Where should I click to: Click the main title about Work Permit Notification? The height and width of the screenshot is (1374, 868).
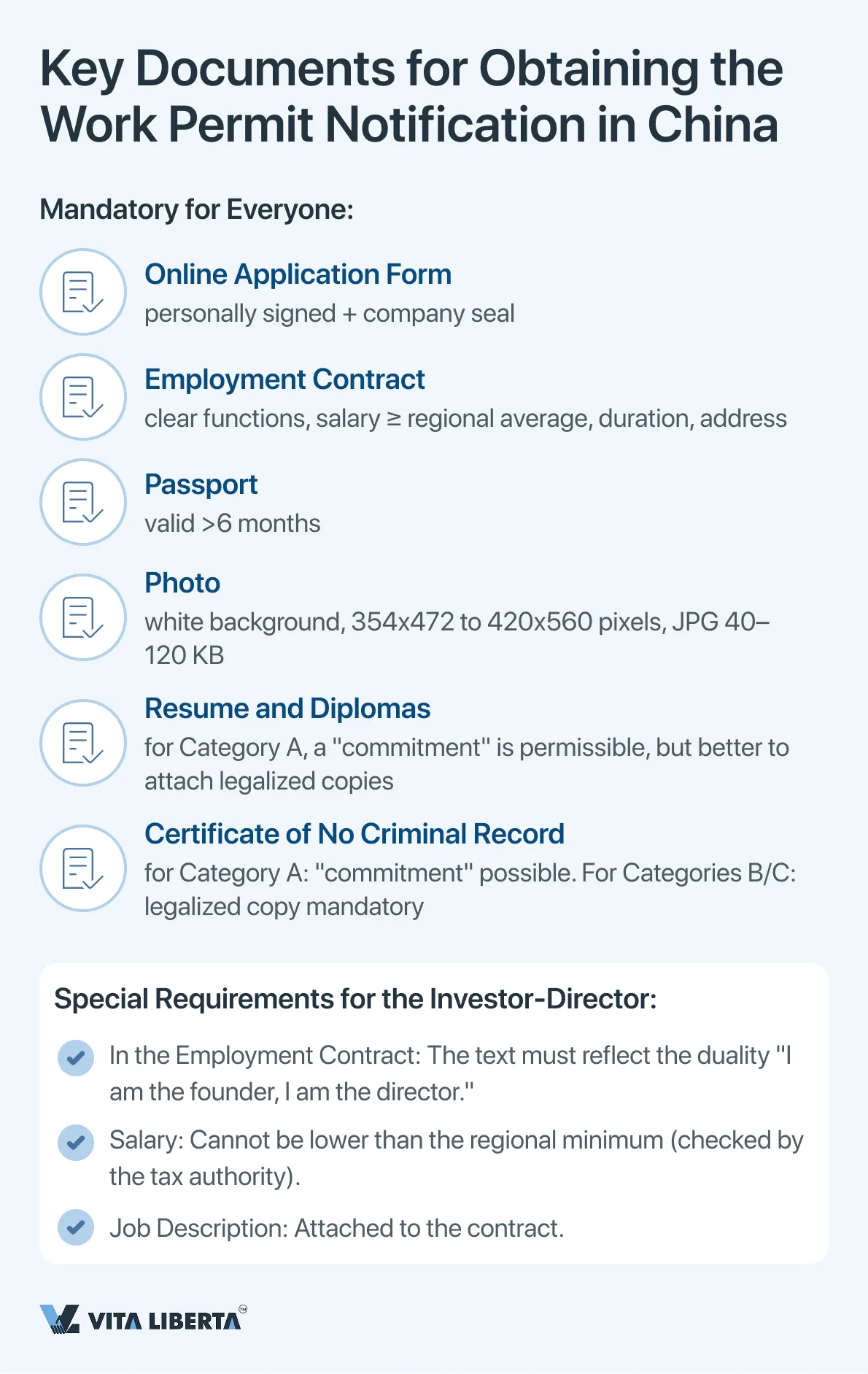(411, 96)
